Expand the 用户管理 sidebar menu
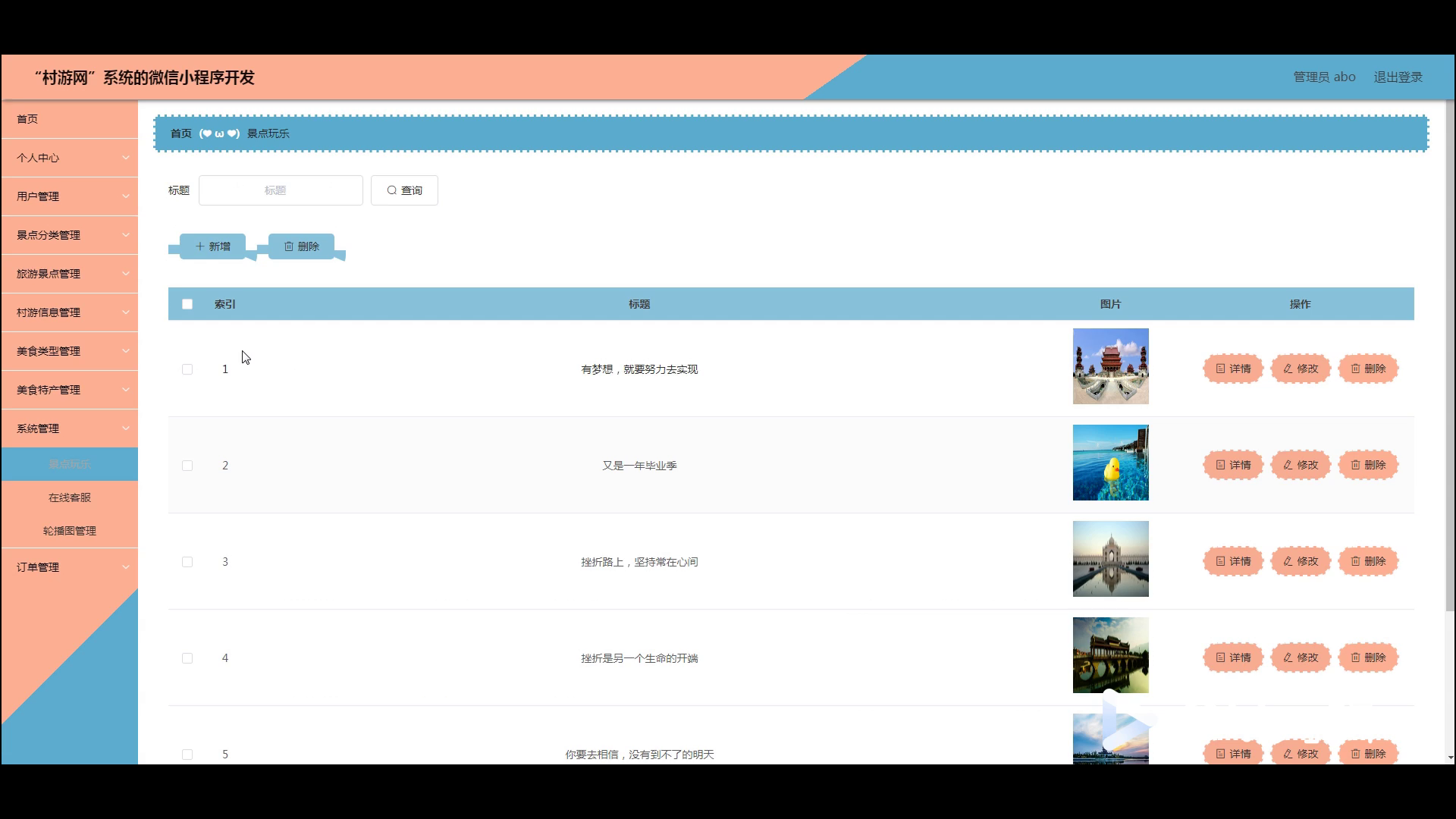The height and width of the screenshot is (819, 1456). 70,196
